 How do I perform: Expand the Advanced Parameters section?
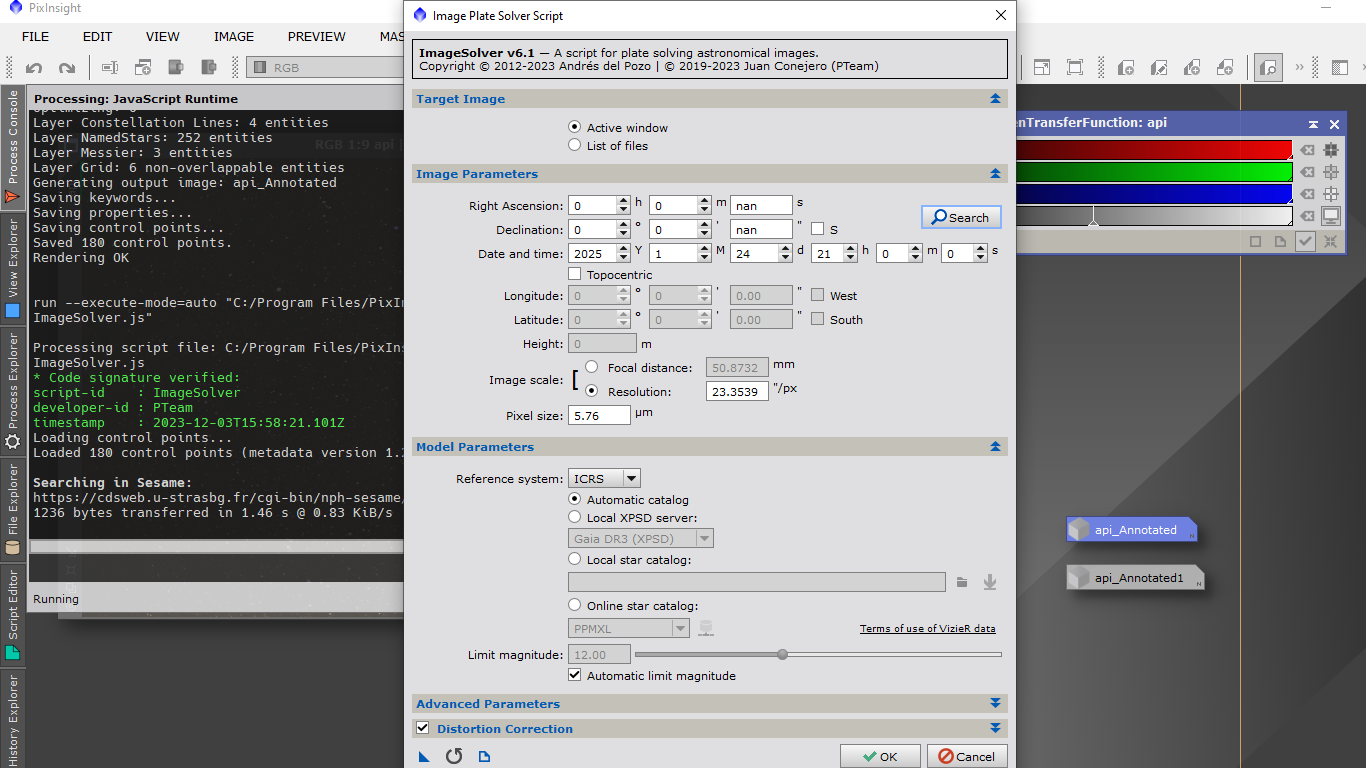point(995,704)
